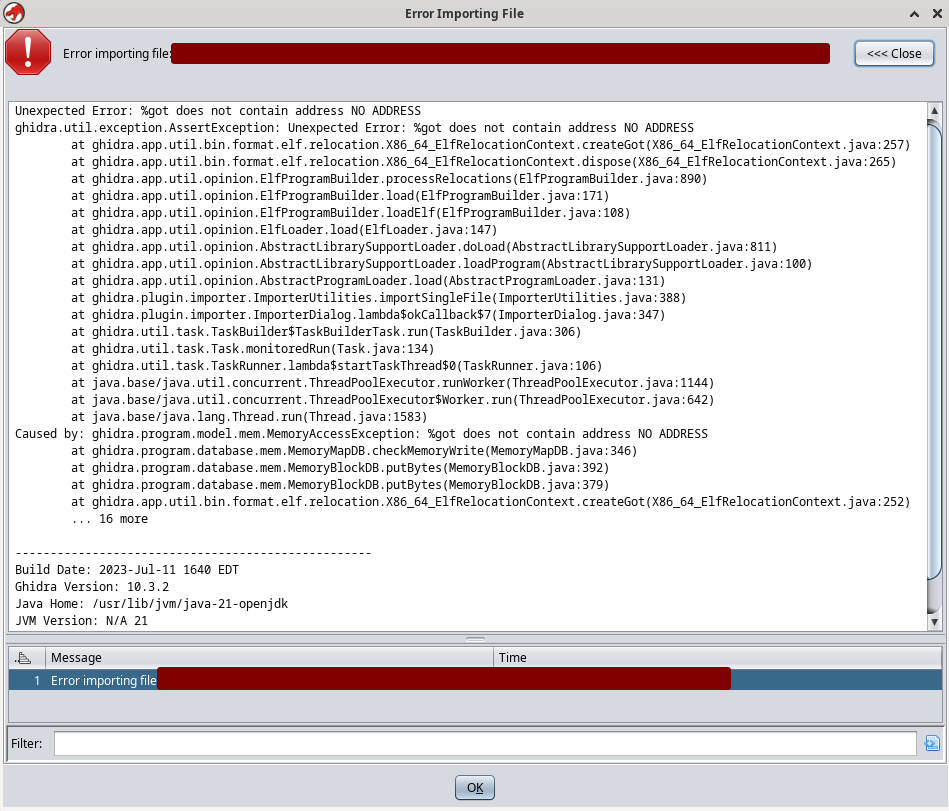Screen dimensions: 949x811
Task: Click the down arrow on the stack trace scrollbar
Action: click(936, 621)
